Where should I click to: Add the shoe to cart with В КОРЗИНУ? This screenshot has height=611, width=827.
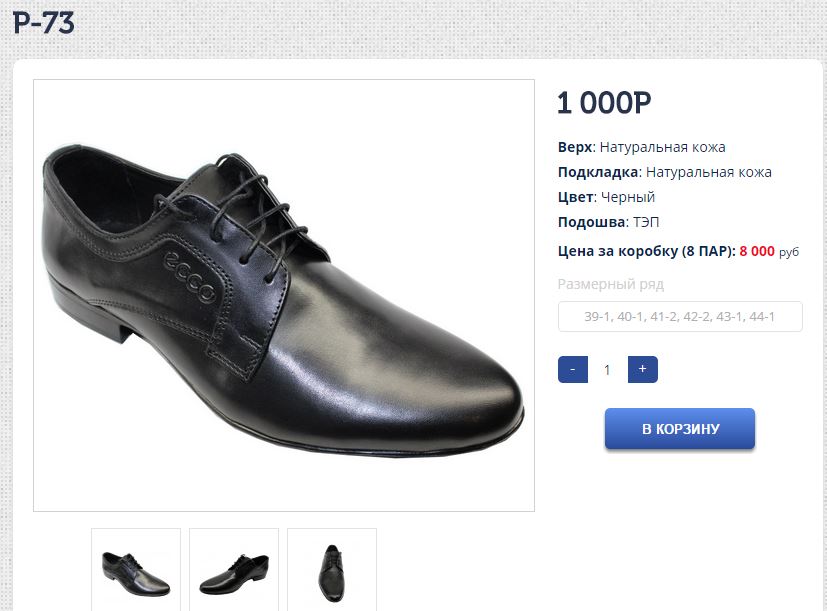tap(680, 429)
